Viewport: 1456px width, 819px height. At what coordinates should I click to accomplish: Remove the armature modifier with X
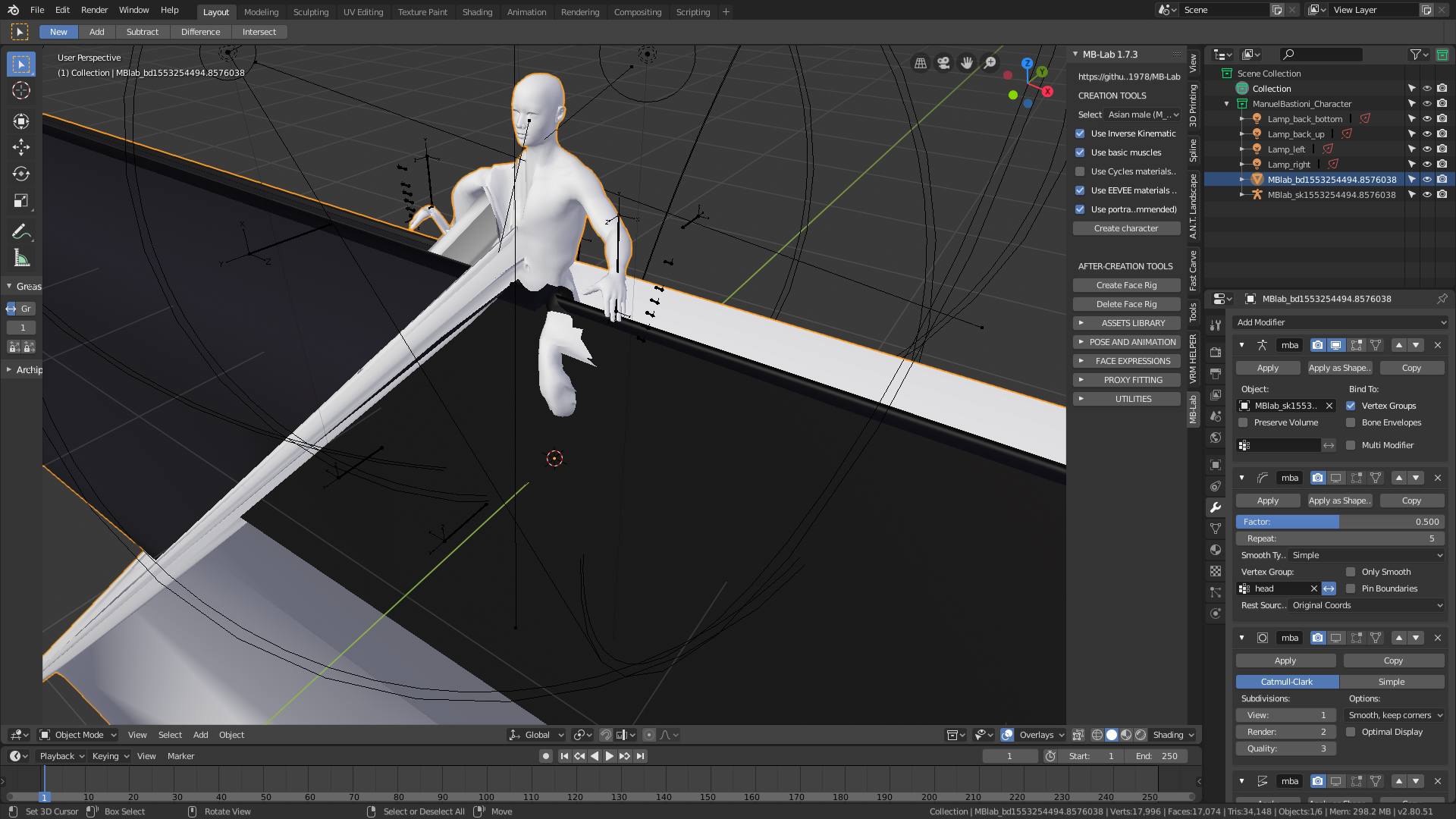(x=1437, y=345)
